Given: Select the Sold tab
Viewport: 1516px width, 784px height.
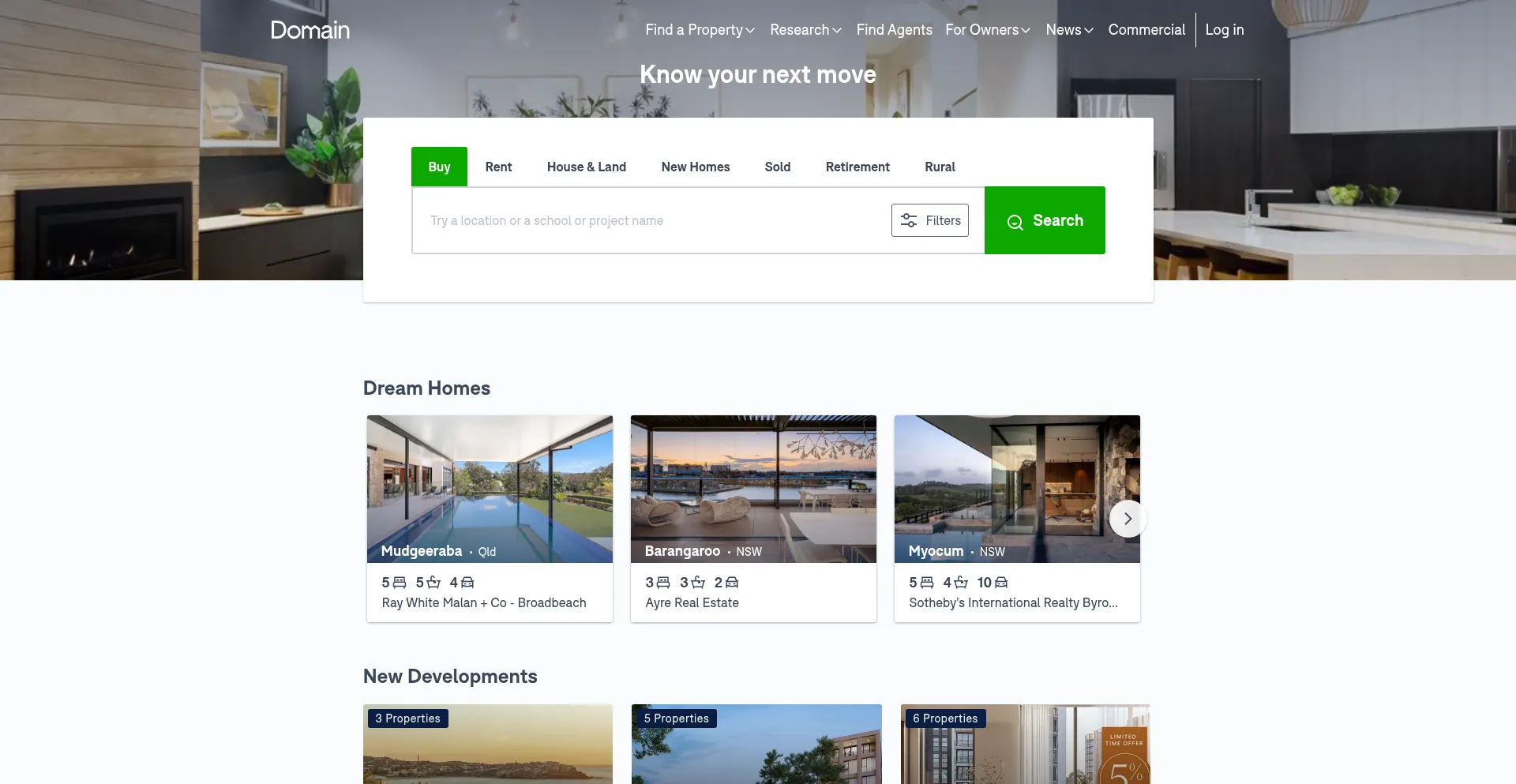Looking at the screenshot, I should 777,167.
